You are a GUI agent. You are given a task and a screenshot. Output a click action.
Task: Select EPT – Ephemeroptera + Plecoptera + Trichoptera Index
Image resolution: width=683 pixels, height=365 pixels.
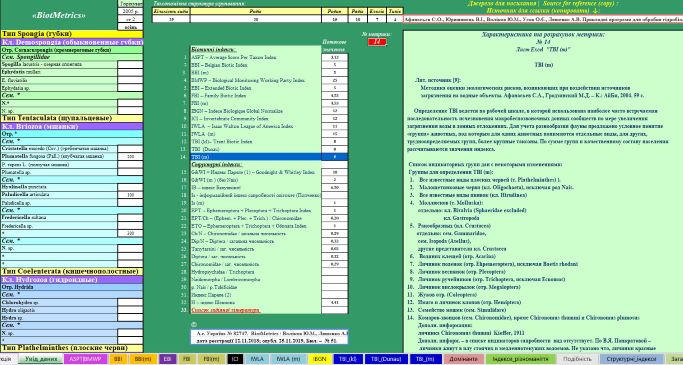click(256, 210)
